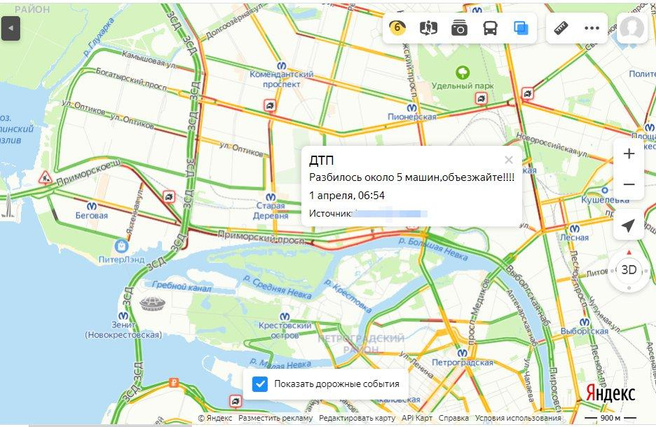This screenshot has width=656, height=427.
Task: Open street panoramas layer icon
Action: [x=428, y=28]
